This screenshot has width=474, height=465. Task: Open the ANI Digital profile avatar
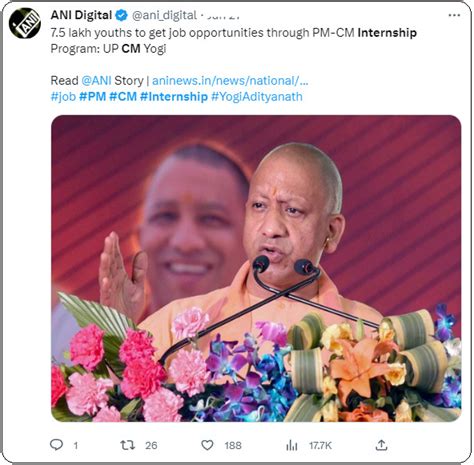(x=25, y=23)
